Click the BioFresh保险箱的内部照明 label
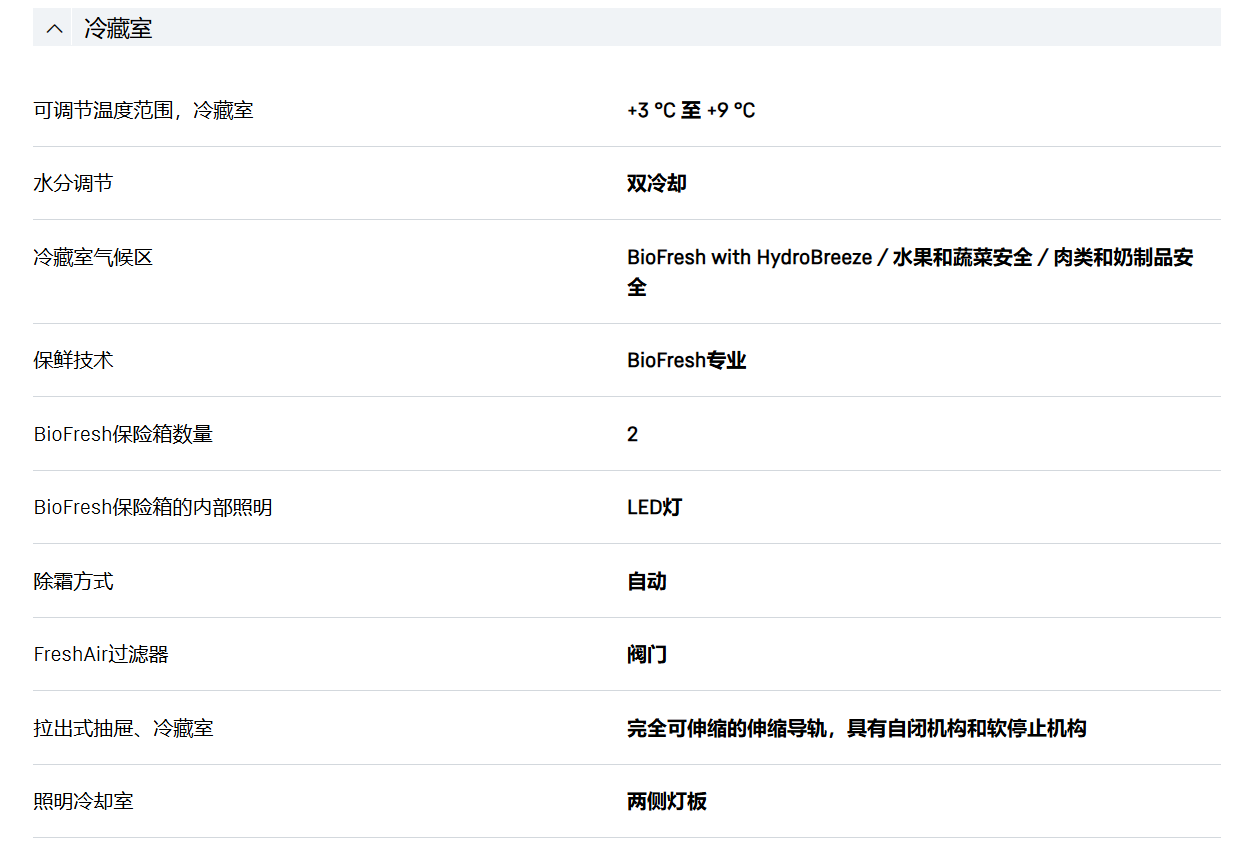The image size is (1247, 846). coord(153,507)
